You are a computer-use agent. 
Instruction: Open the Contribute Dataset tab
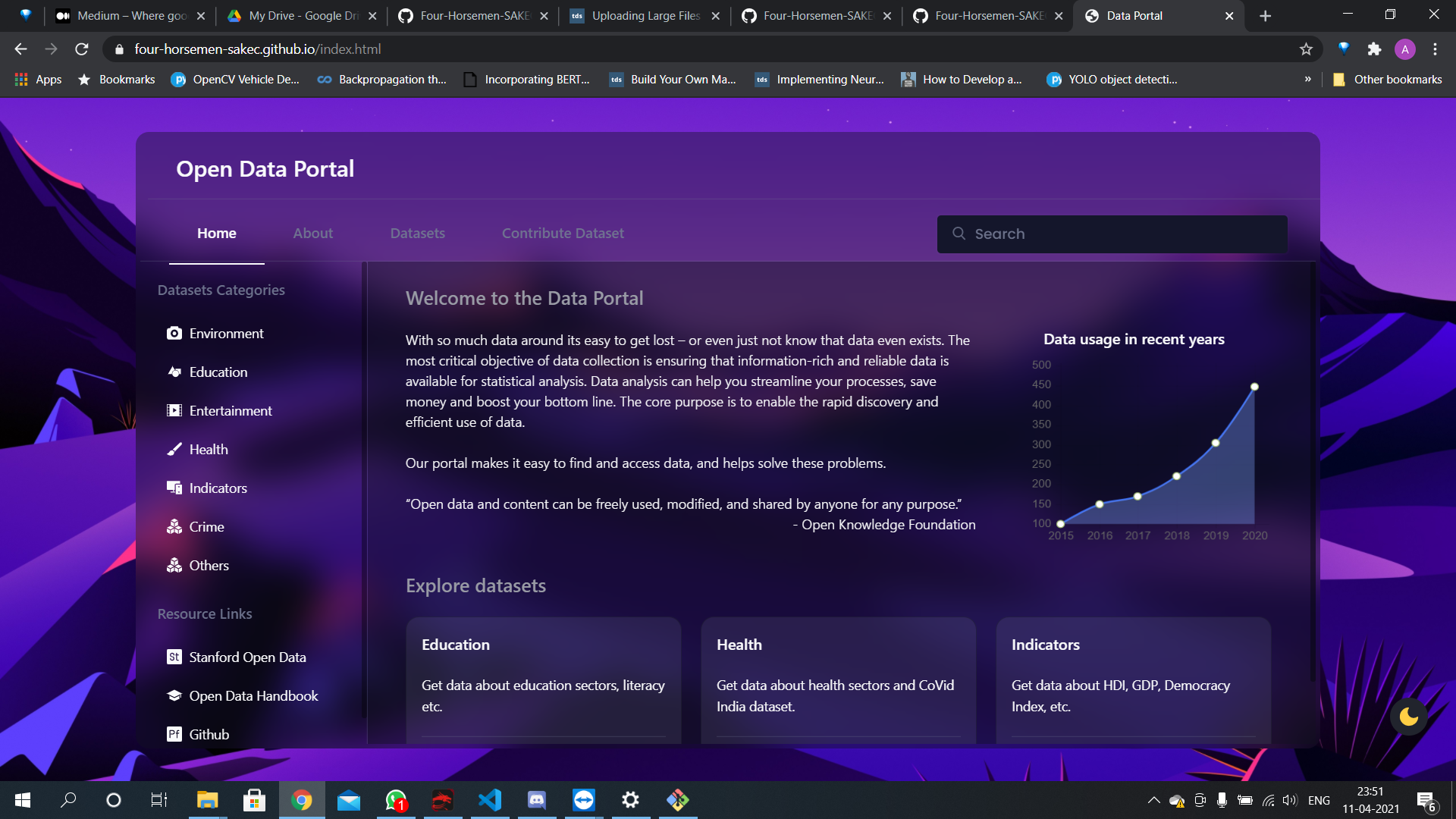(x=563, y=234)
